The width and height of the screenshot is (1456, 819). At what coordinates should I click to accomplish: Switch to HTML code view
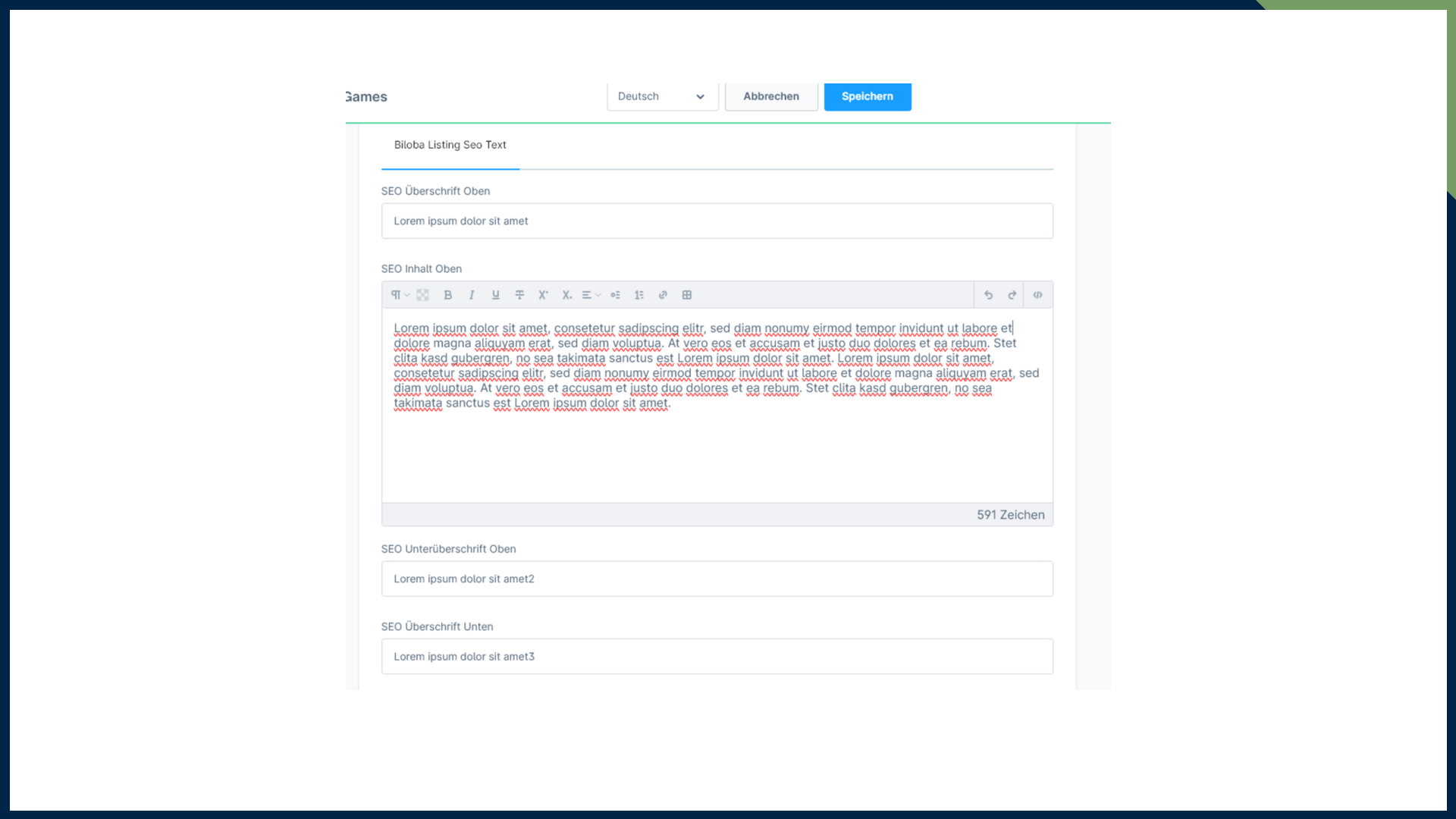(1037, 295)
